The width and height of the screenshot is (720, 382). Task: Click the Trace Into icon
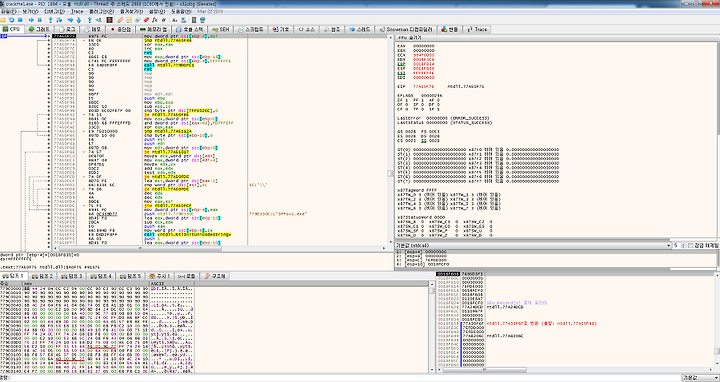[x=70, y=20]
